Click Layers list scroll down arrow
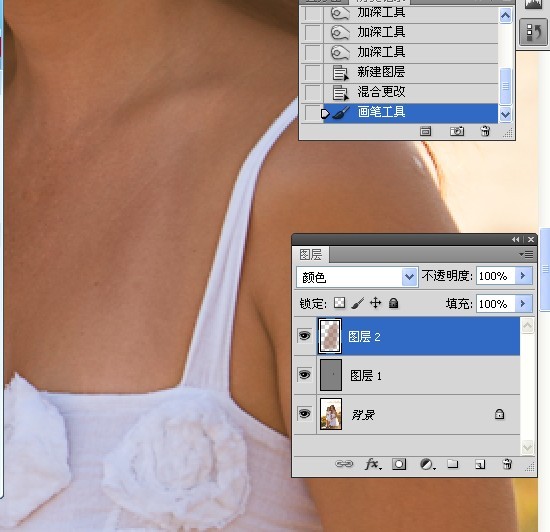The image size is (550, 532). (528, 447)
